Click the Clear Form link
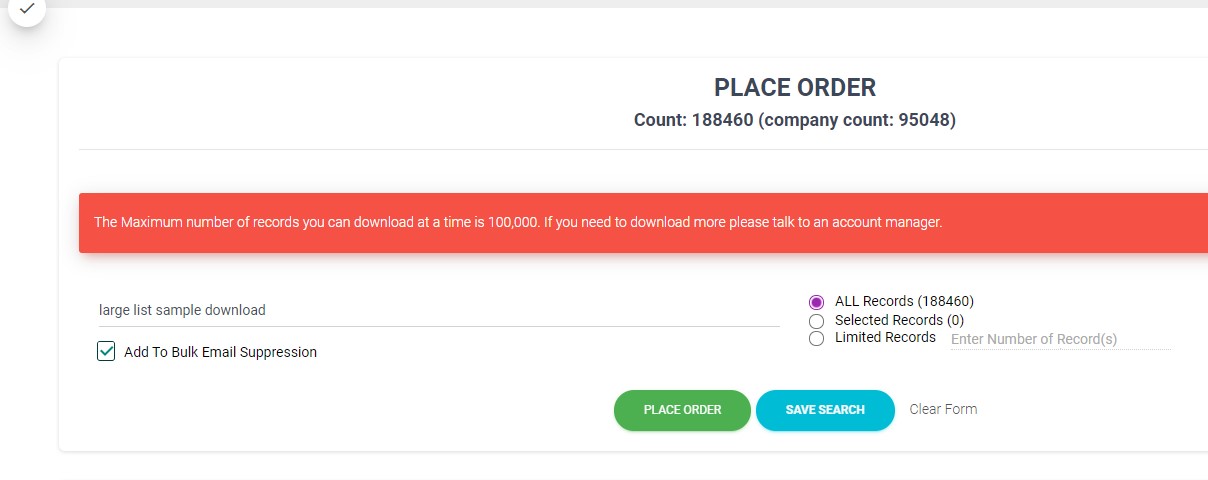This screenshot has height=480, width=1208. click(x=943, y=409)
